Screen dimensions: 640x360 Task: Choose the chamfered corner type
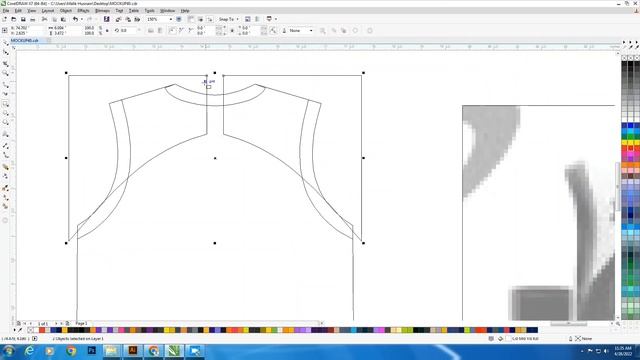pos(191,31)
